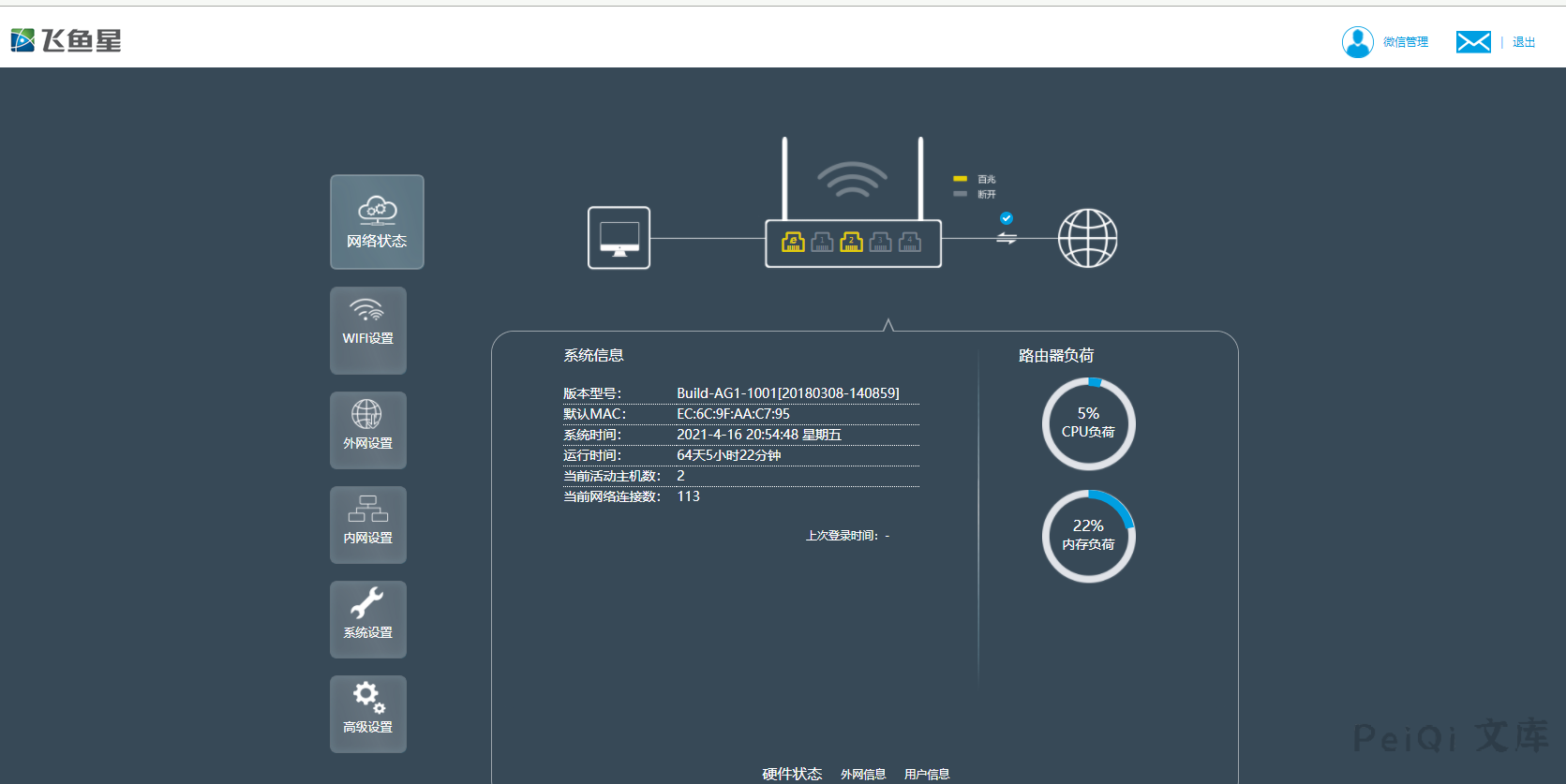This screenshot has height=784, width=1566.
Task: Click the gray LAN port 4 icon
Action: tap(909, 243)
